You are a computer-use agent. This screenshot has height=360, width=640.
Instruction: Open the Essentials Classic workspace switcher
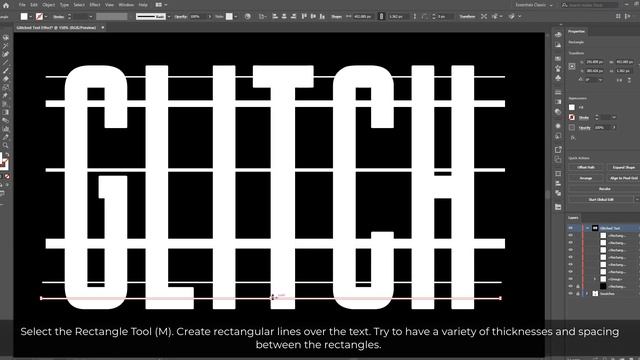pos(534,5)
